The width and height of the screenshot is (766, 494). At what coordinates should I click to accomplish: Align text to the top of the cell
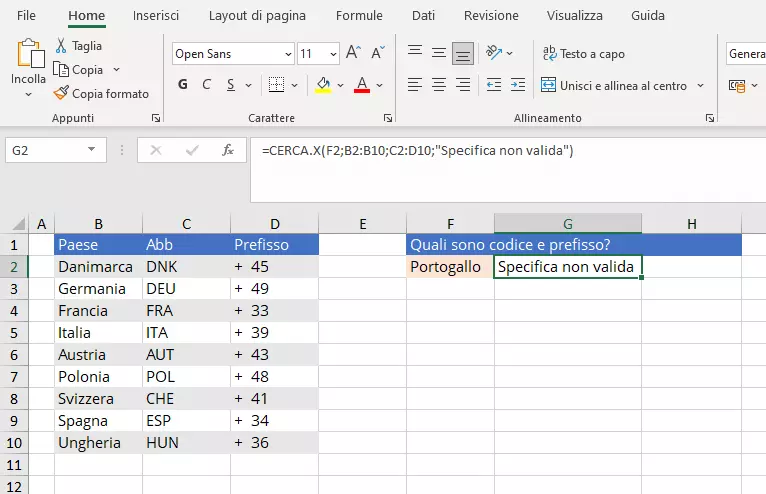[x=415, y=52]
